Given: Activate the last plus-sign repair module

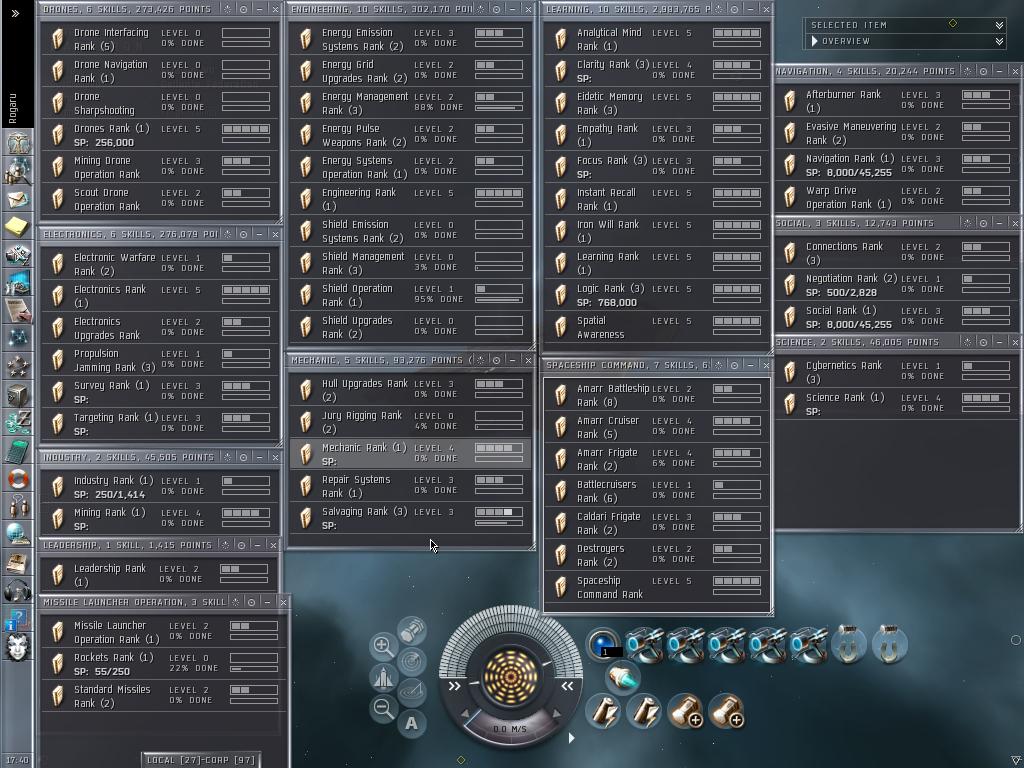Looking at the screenshot, I should (726, 711).
